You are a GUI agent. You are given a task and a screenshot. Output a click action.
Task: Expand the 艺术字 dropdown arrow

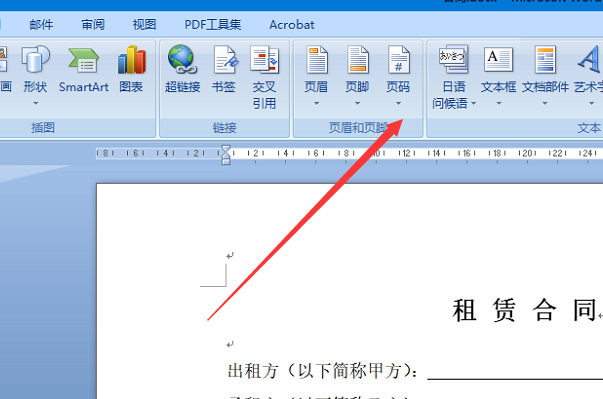click(591, 103)
